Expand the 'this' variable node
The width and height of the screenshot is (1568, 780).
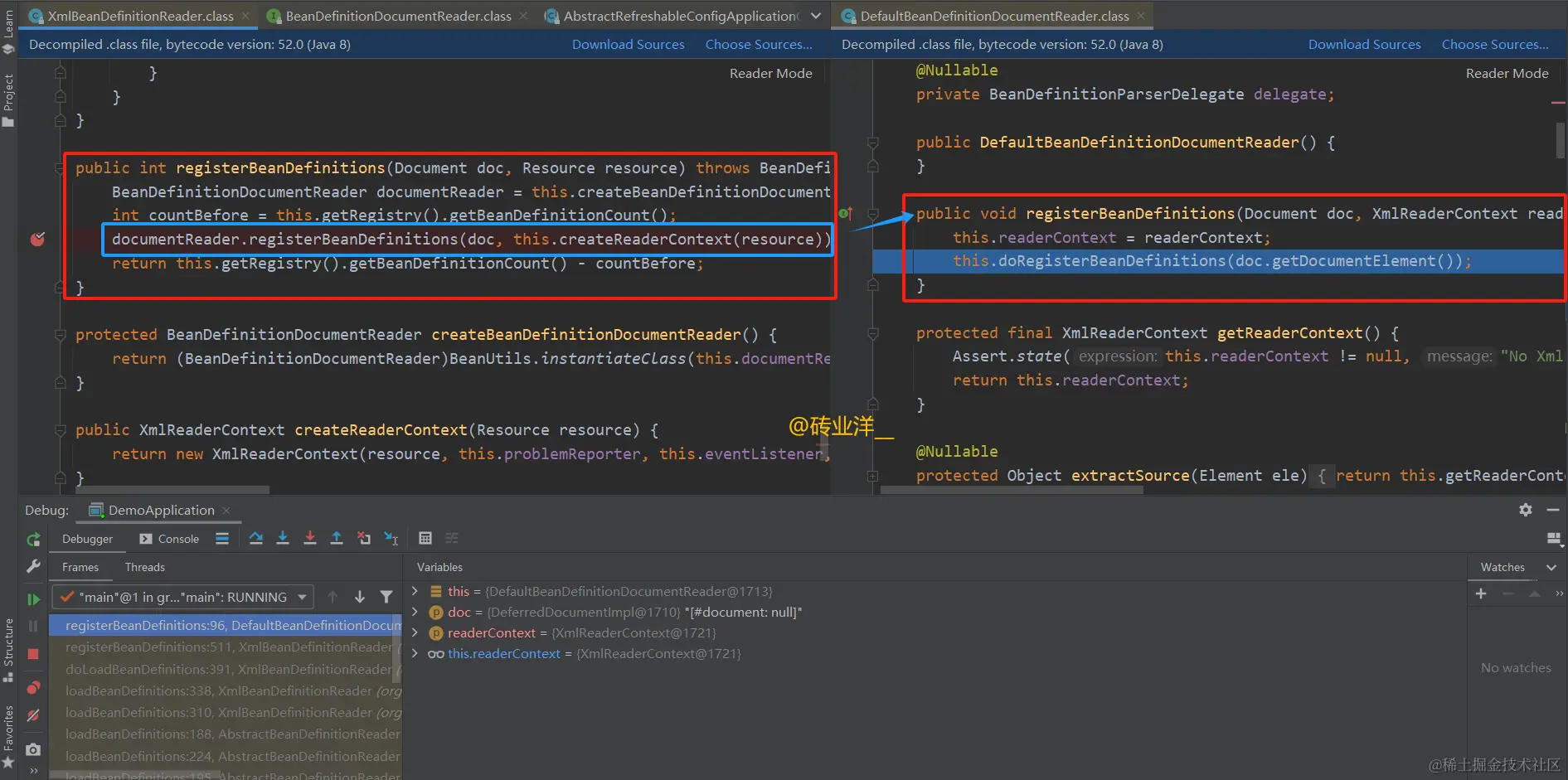coord(415,591)
